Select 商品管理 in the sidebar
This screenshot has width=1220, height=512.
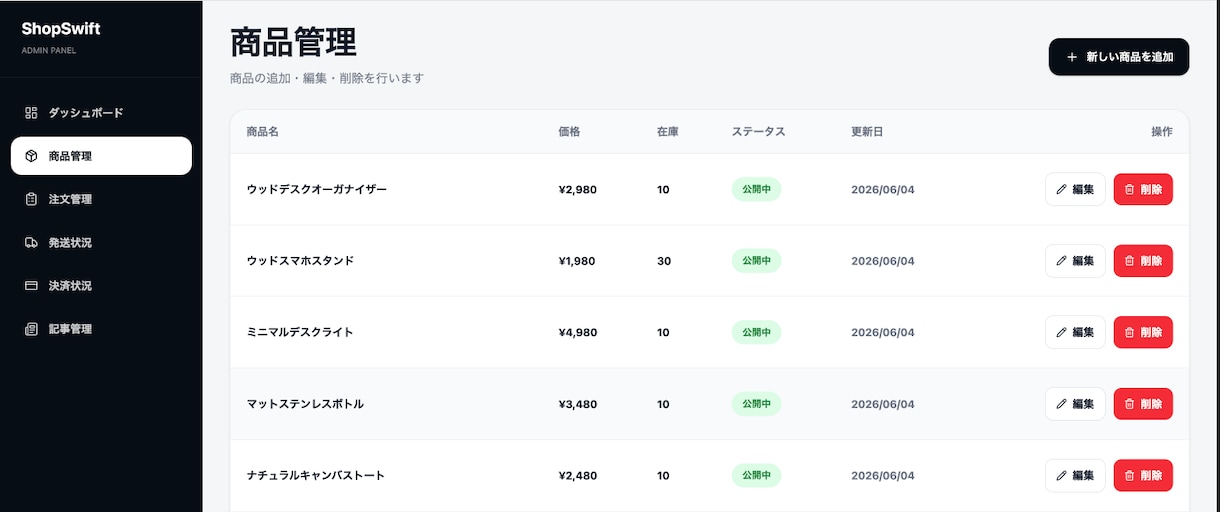(101, 156)
